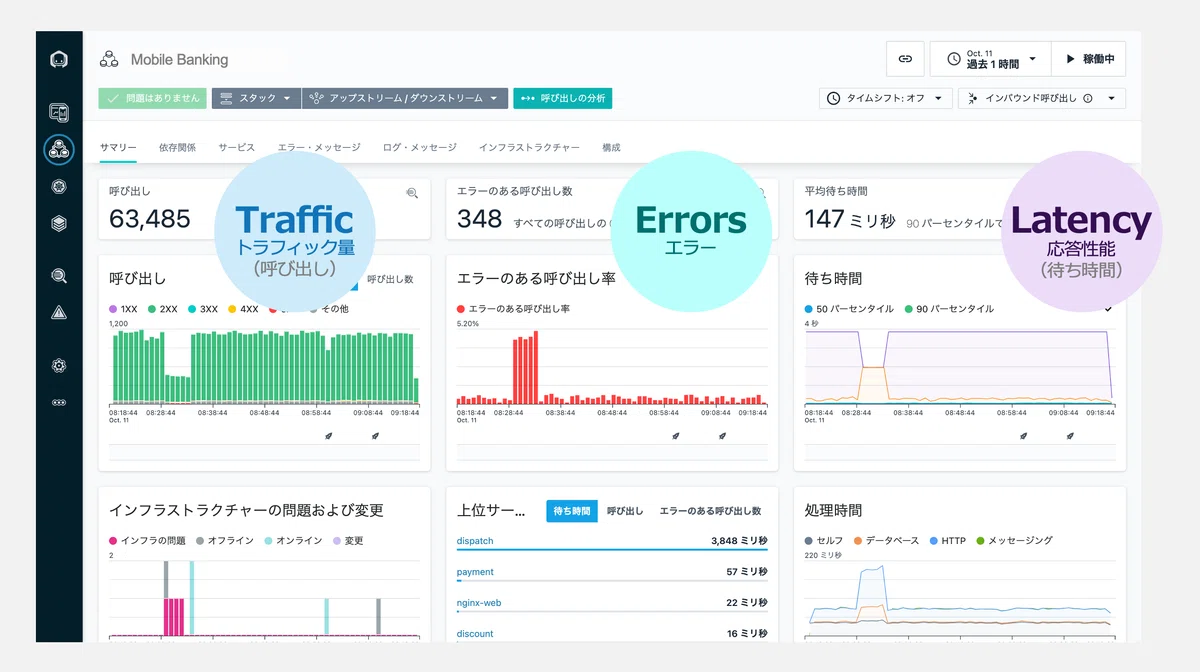The width and height of the screenshot is (1200, 672).
Task: Open the Analytics magnifier sidebar icon
Action: (59, 276)
